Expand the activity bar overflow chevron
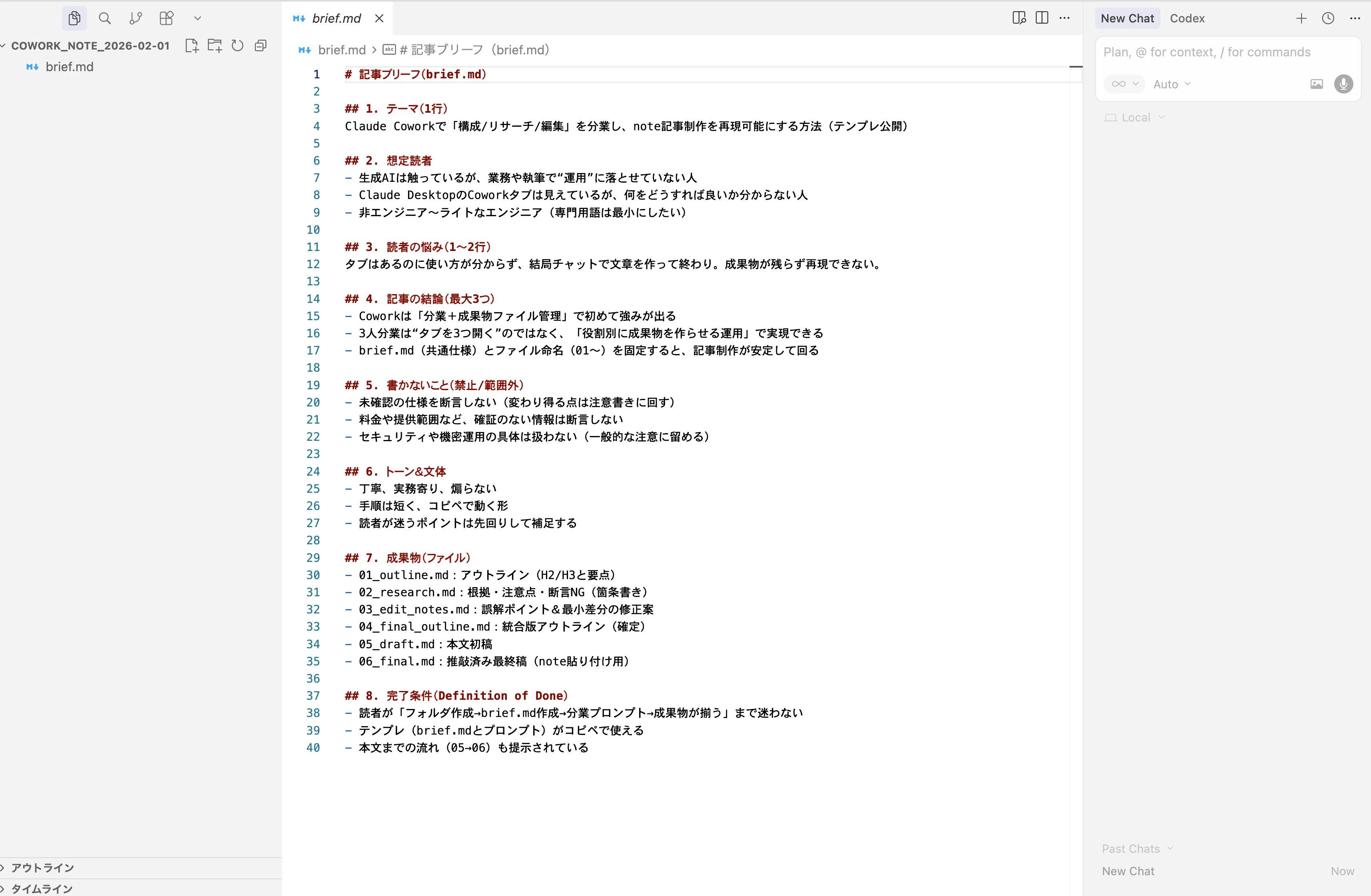The width and height of the screenshot is (1371, 896). pos(197,18)
